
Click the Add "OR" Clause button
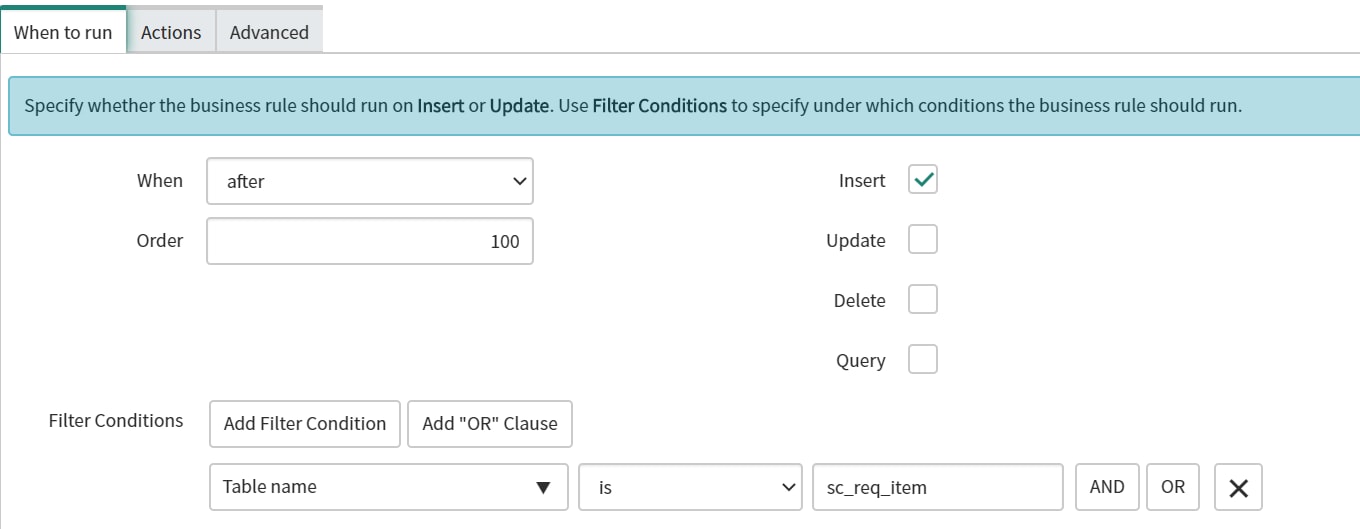coord(490,423)
